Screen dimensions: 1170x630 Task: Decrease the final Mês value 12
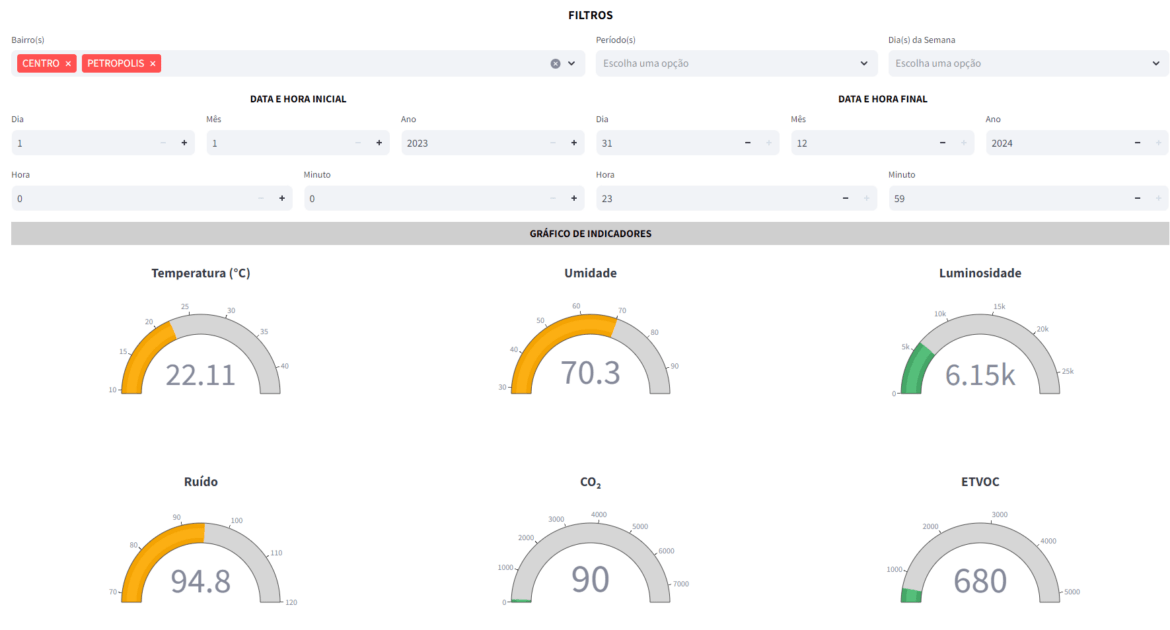pos(942,143)
